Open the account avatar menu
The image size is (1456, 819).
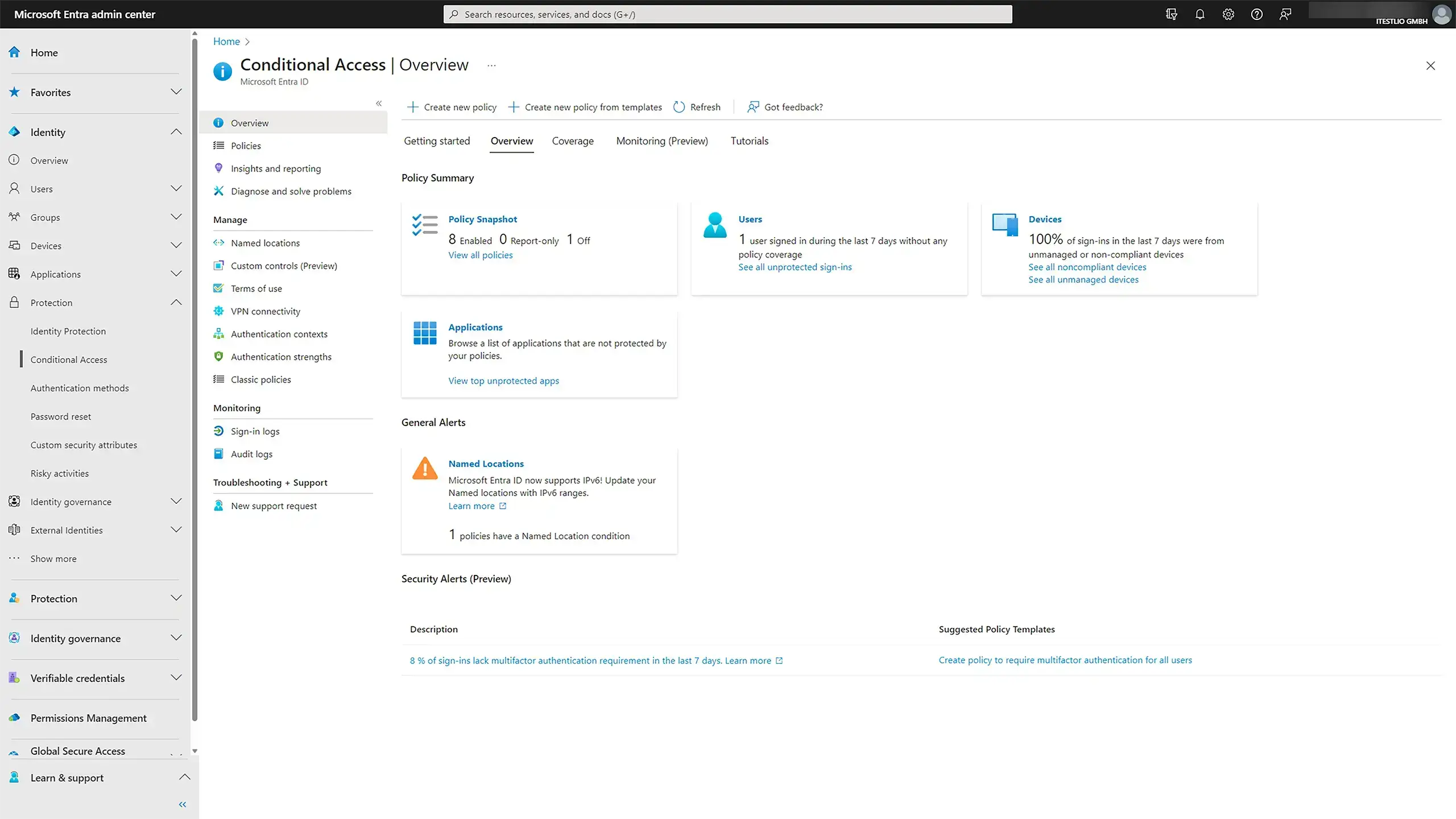pos(1442,14)
